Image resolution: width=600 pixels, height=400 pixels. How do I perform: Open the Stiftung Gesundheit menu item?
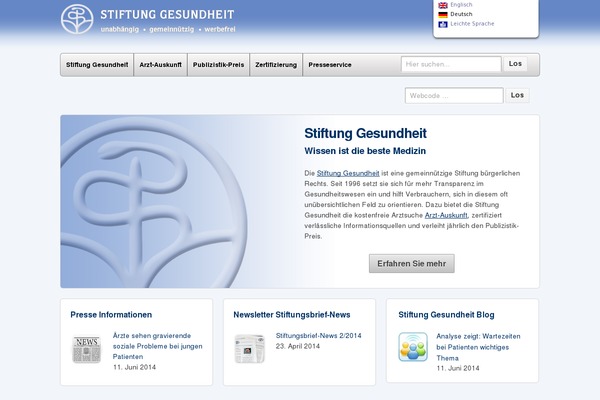tap(97, 65)
